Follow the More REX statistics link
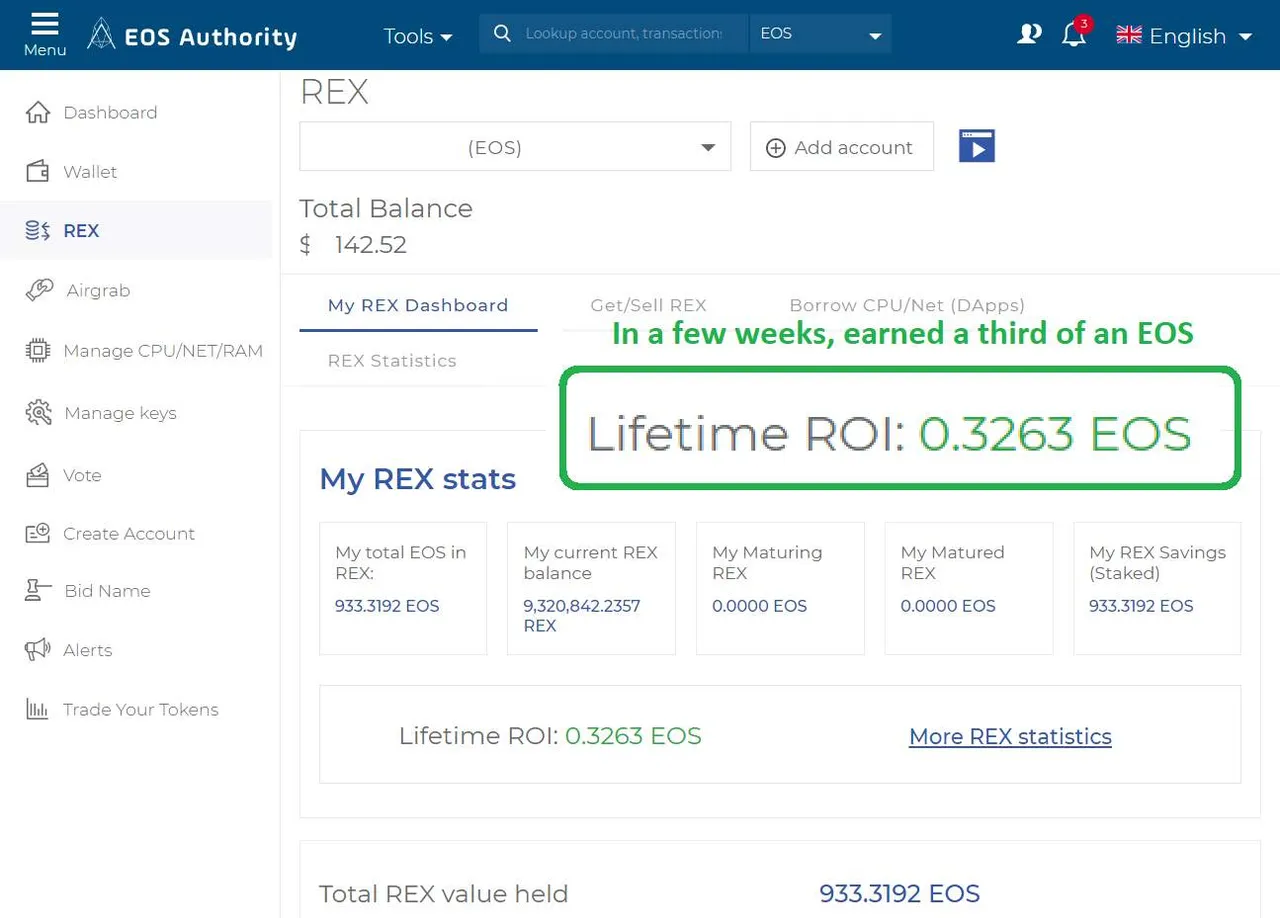This screenshot has width=1280, height=918. tap(1010, 737)
